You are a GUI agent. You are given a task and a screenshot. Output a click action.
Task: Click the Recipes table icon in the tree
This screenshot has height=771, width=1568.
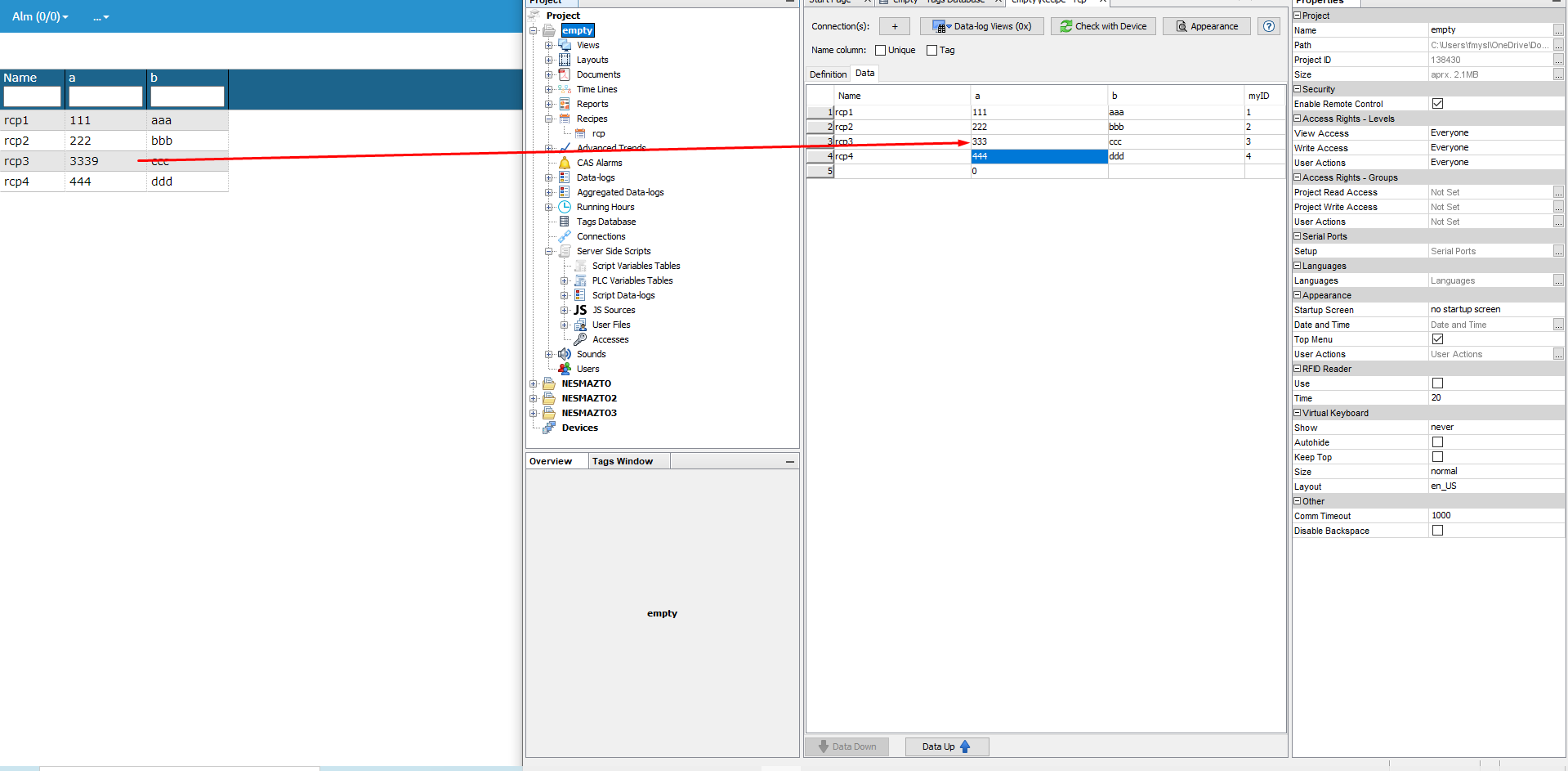coord(565,119)
